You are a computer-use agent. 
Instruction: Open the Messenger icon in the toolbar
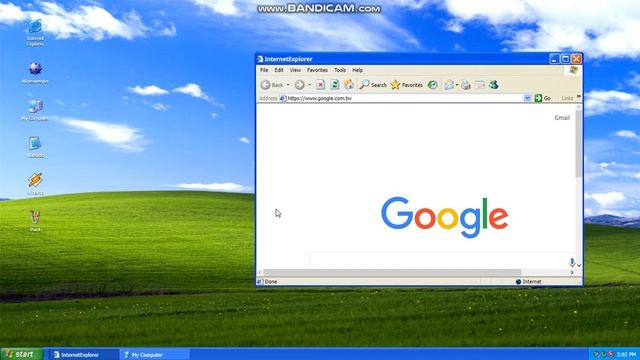[494, 85]
